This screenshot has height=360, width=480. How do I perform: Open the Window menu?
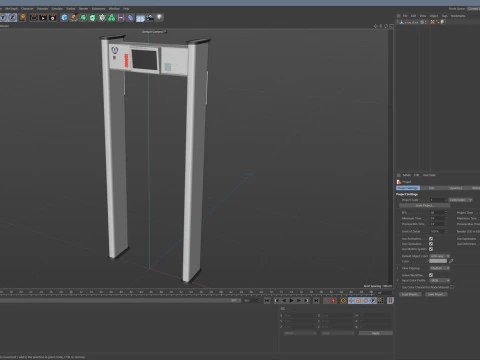click(114, 9)
